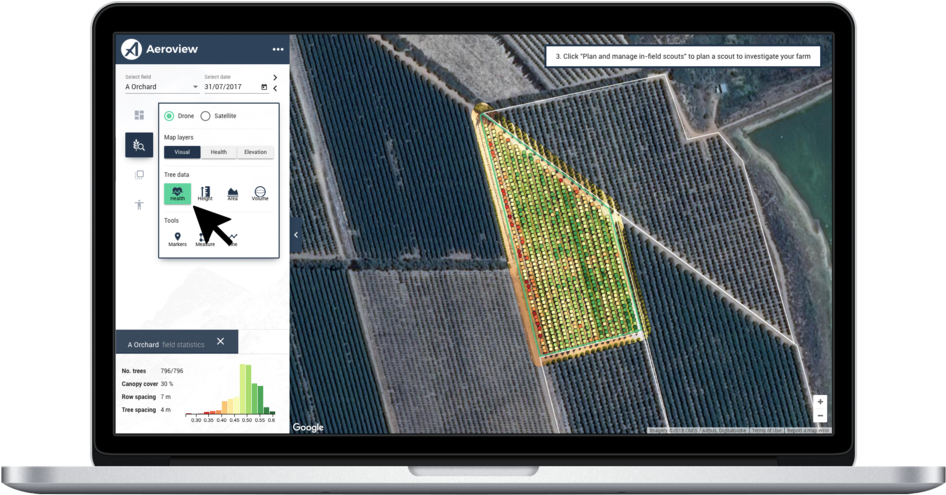Click the Row spacing value 7 m
Viewport: 946px width, 495px height.
coord(166,397)
